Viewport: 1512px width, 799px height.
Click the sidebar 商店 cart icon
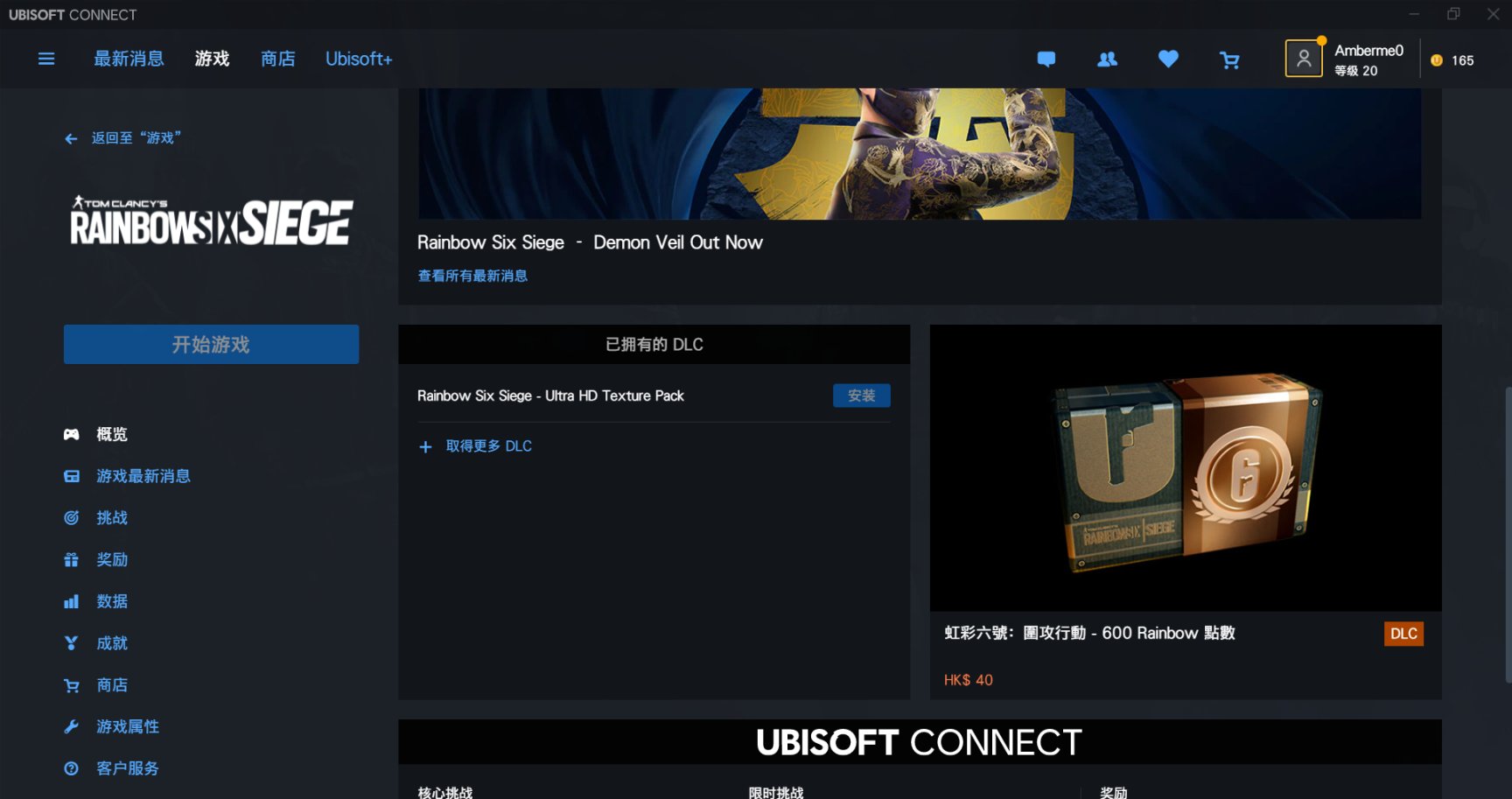point(72,685)
